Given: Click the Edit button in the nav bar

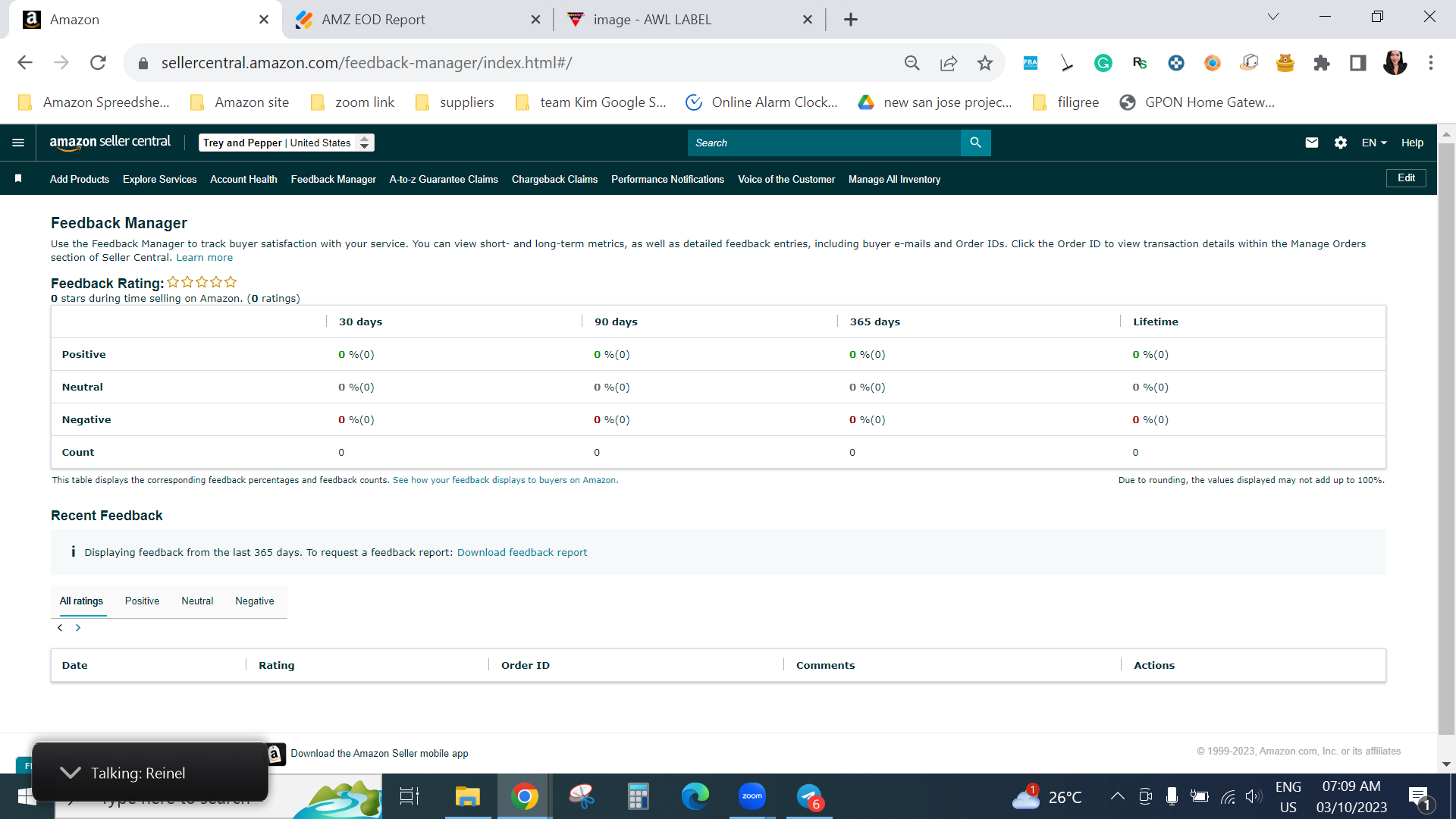Looking at the screenshot, I should (1406, 178).
